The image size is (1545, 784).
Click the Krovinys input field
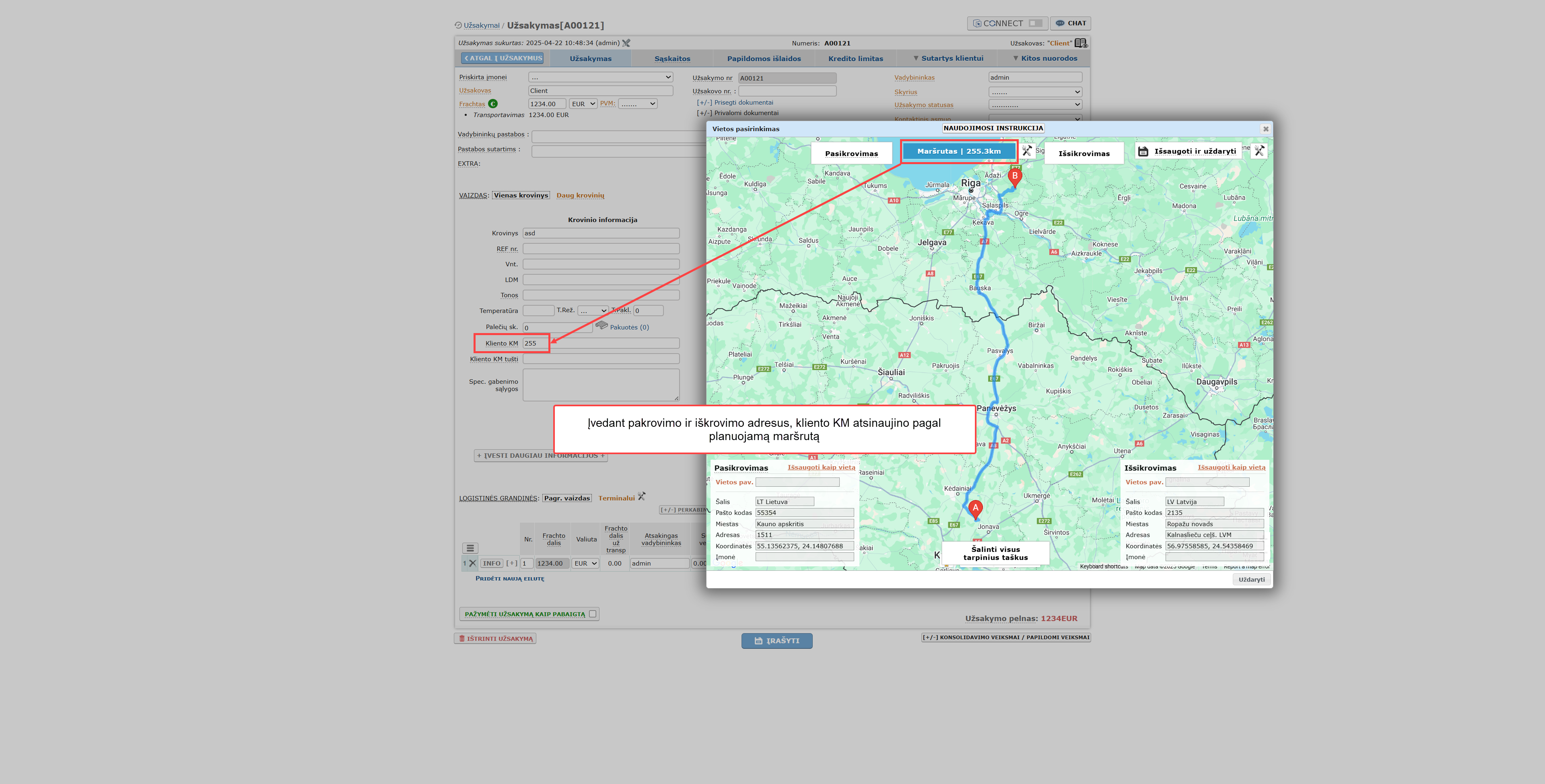pyautogui.click(x=601, y=233)
